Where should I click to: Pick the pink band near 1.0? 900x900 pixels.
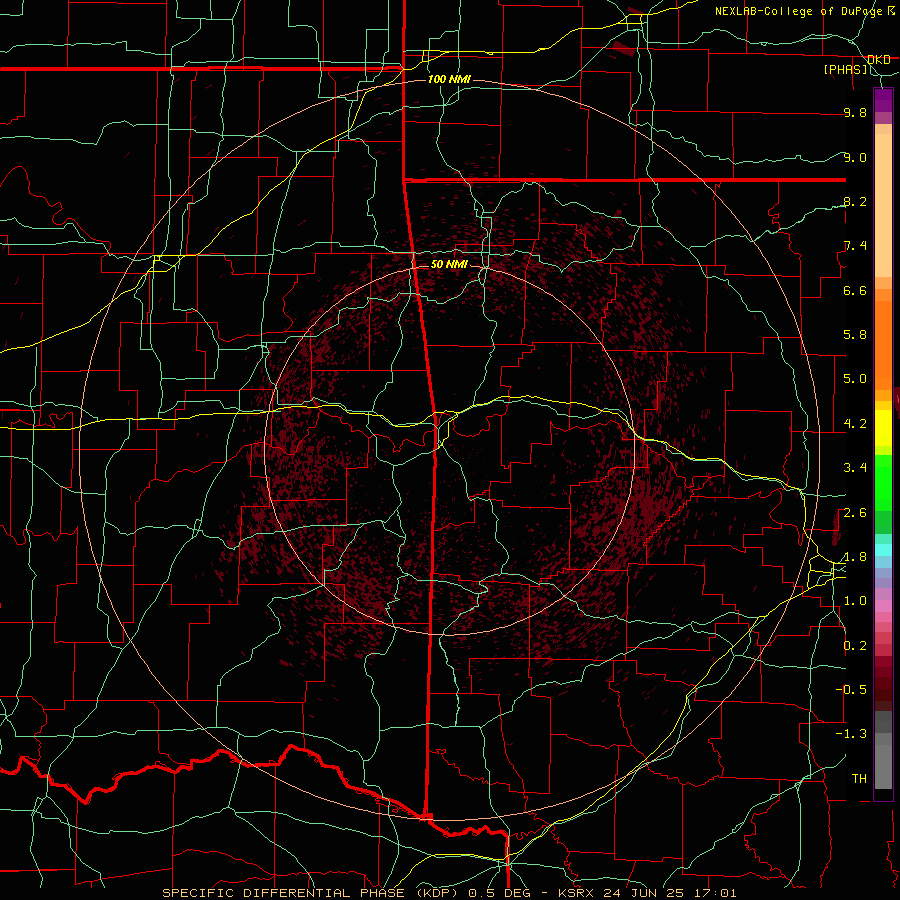[883, 606]
